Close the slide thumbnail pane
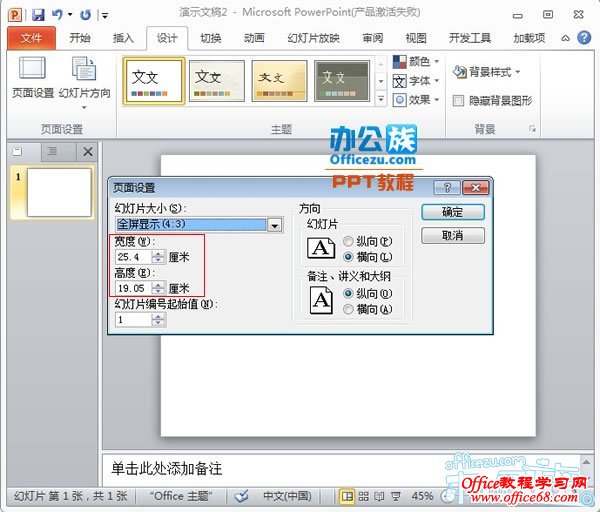This screenshot has height=512, width=600. [88, 152]
